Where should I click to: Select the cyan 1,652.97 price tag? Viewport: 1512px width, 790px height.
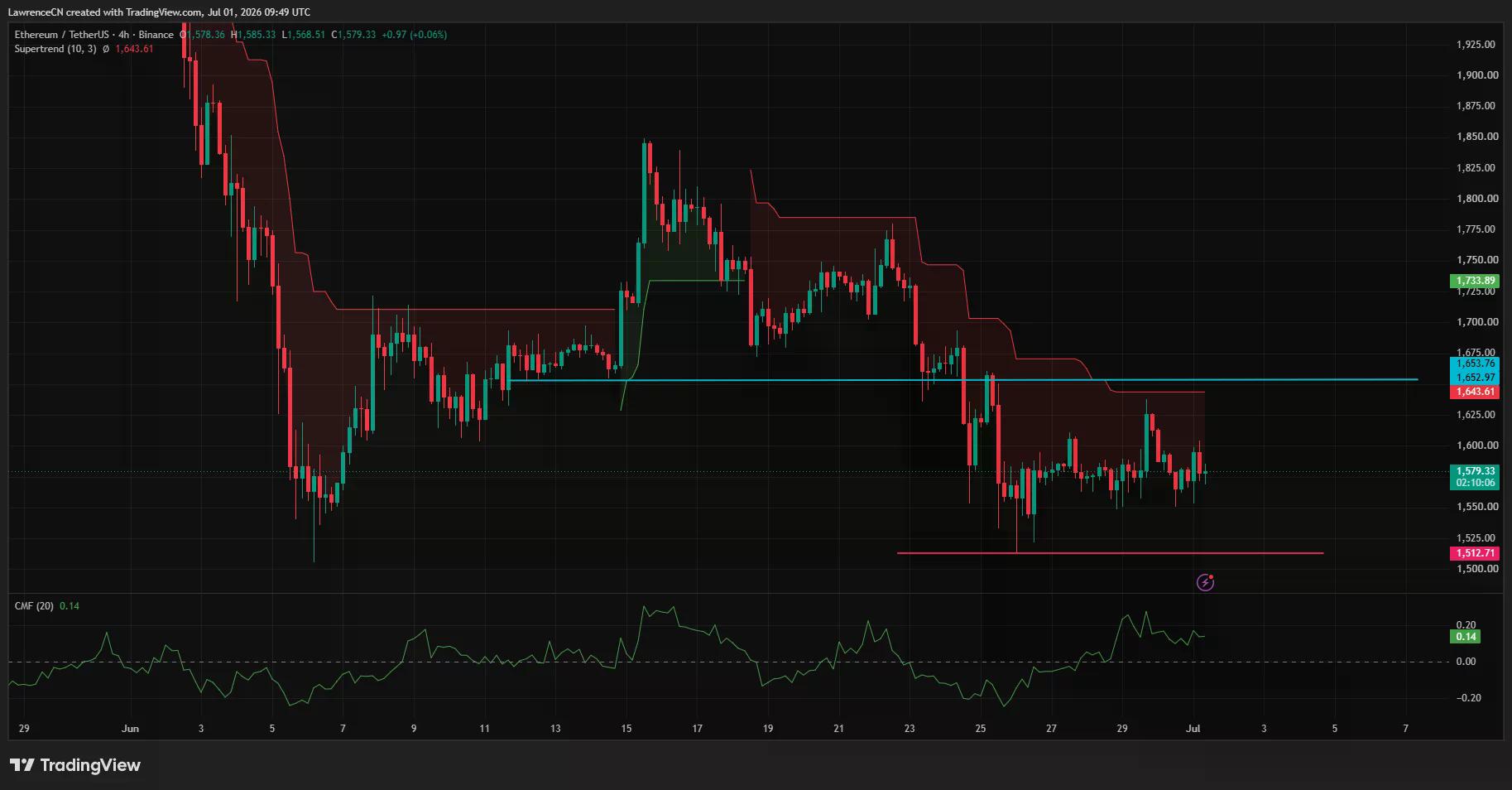coord(1476,378)
